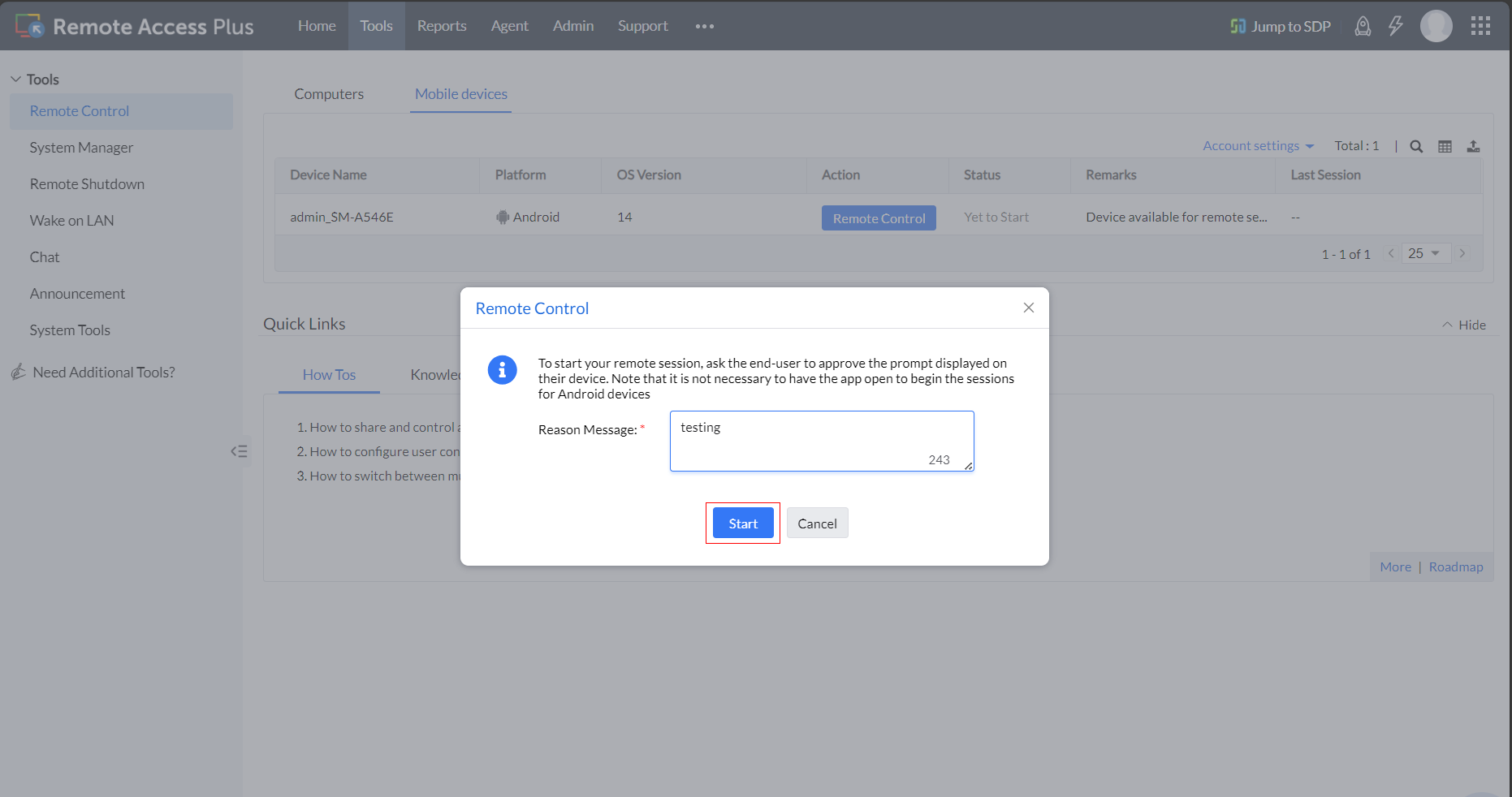Open the How to configure user link

click(385, 452)
